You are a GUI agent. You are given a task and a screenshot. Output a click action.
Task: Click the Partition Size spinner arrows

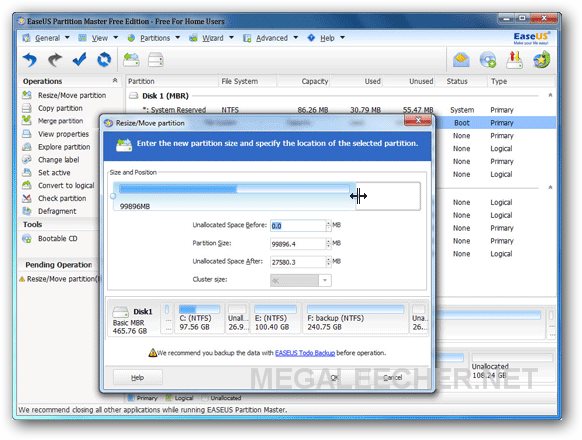328,244
